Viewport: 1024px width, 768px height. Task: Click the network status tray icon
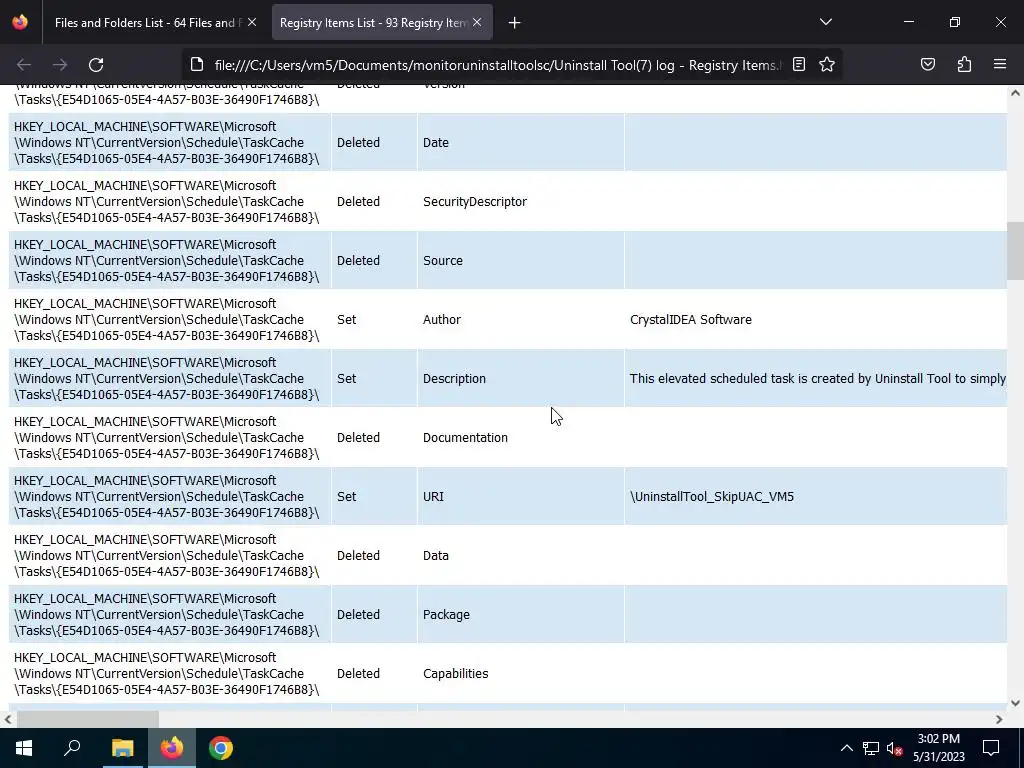point(871,748)
